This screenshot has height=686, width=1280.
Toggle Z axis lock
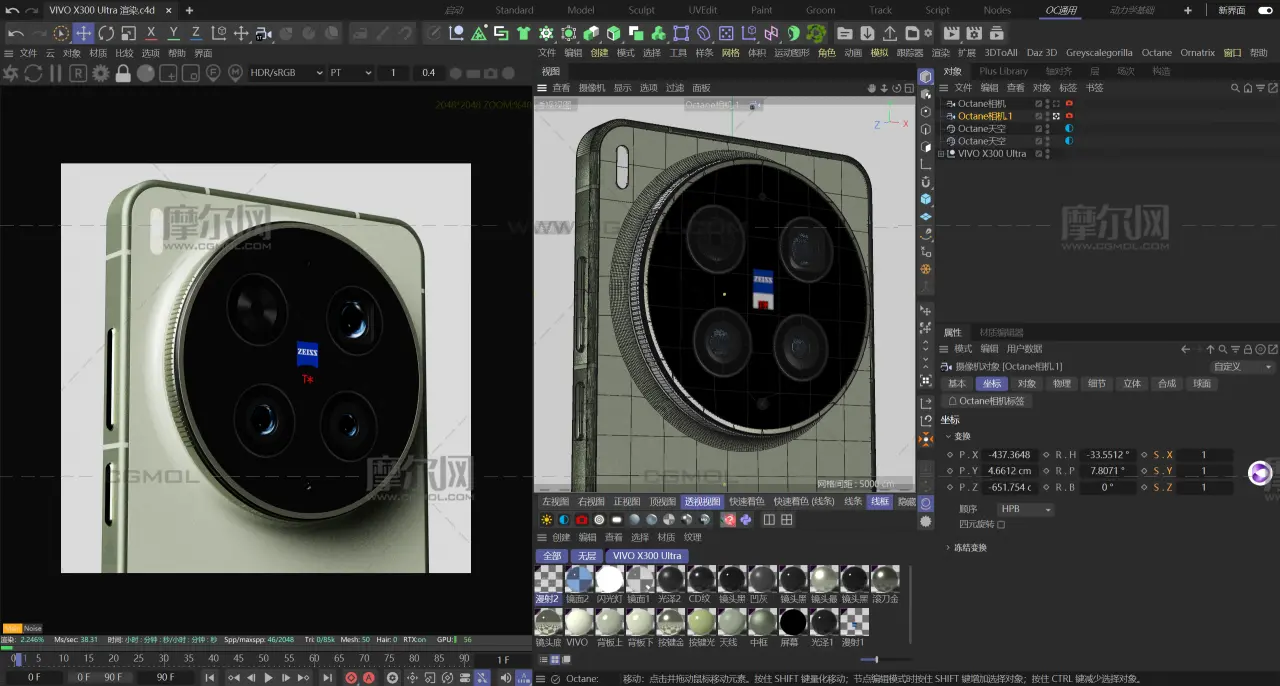[196, 33]
